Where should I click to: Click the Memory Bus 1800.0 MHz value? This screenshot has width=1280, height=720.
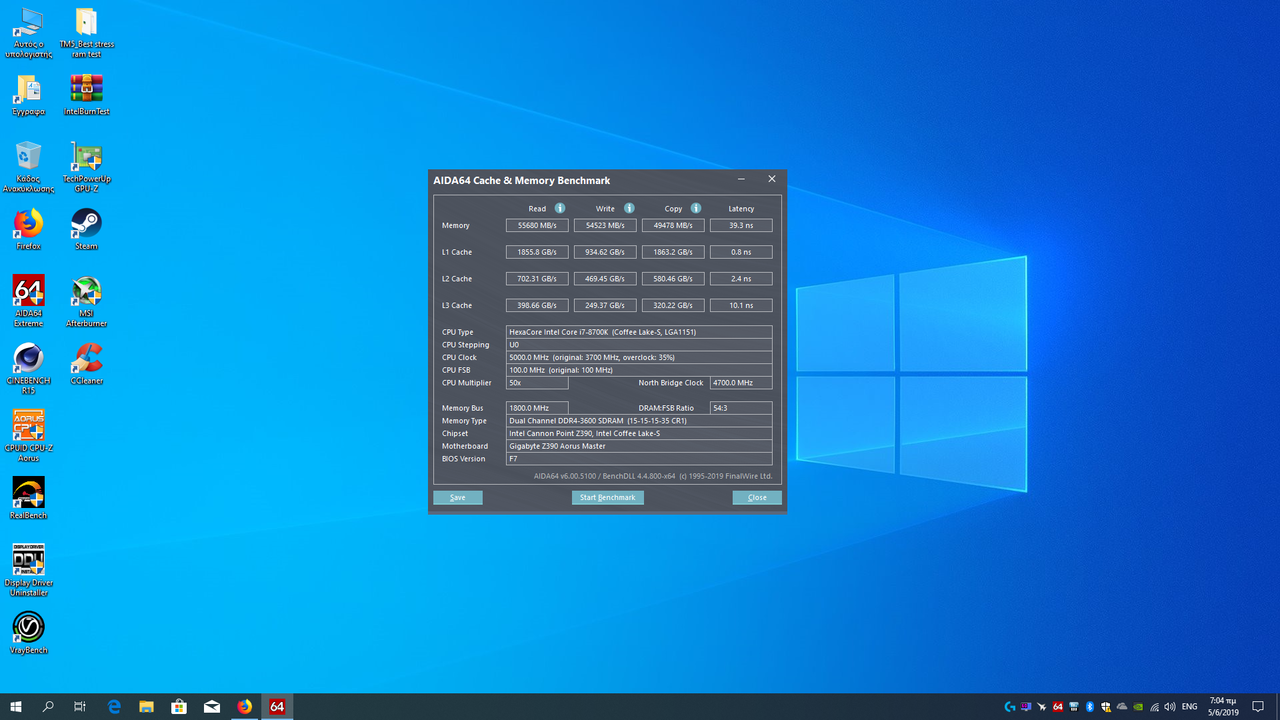click(x=537, y=408)
